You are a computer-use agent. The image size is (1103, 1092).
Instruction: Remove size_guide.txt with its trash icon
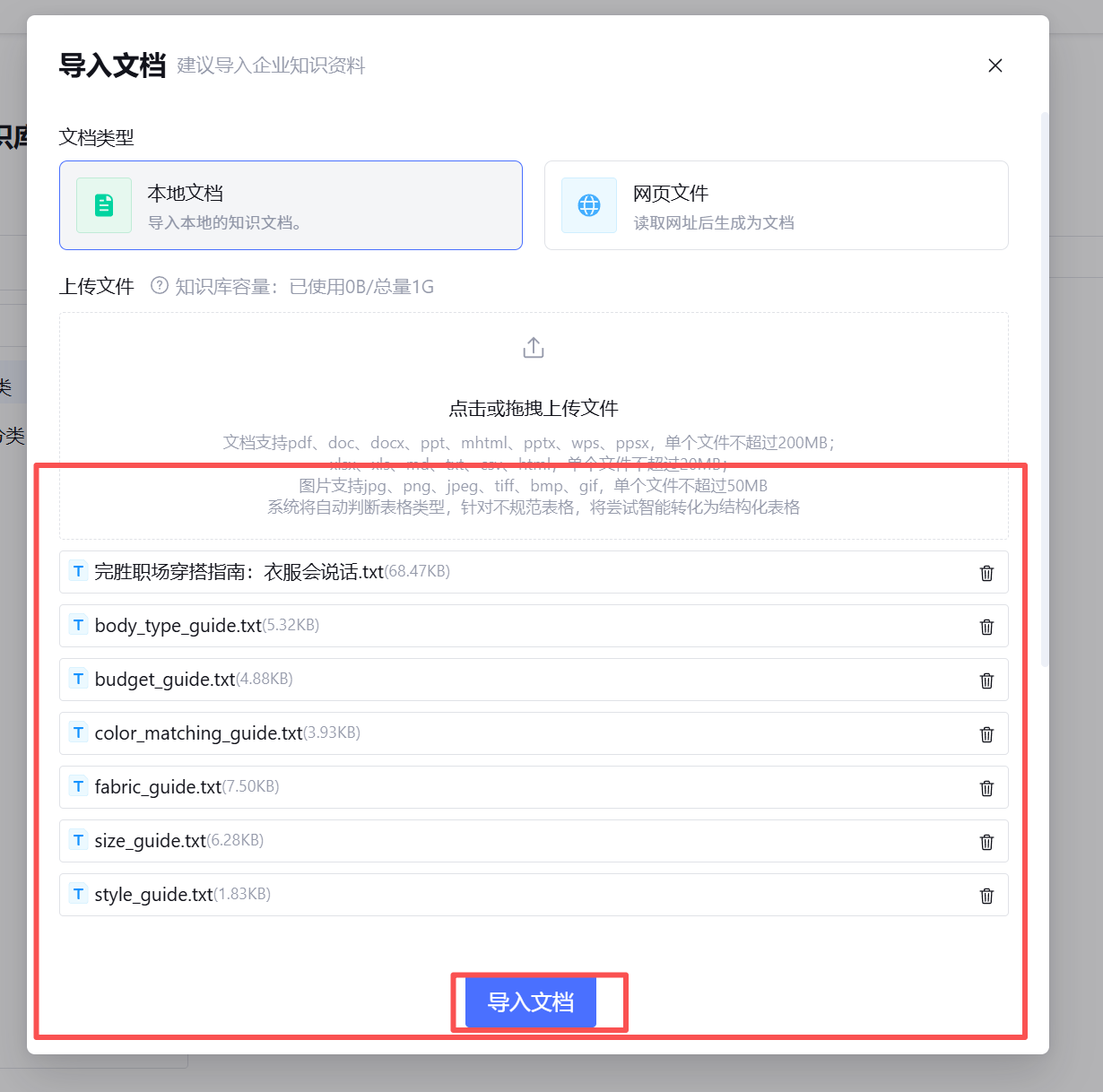(x=986, y=842)
